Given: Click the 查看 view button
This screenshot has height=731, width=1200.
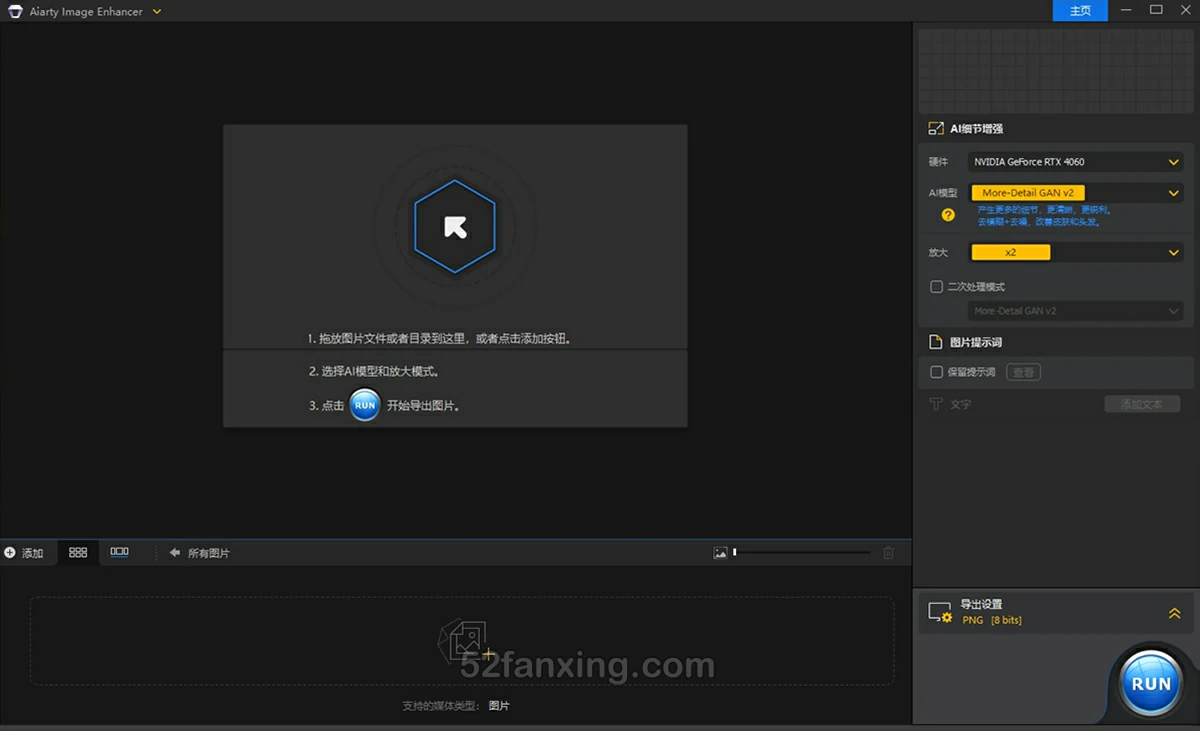Looking at the screenshot, I should [x=1023, y=372].
